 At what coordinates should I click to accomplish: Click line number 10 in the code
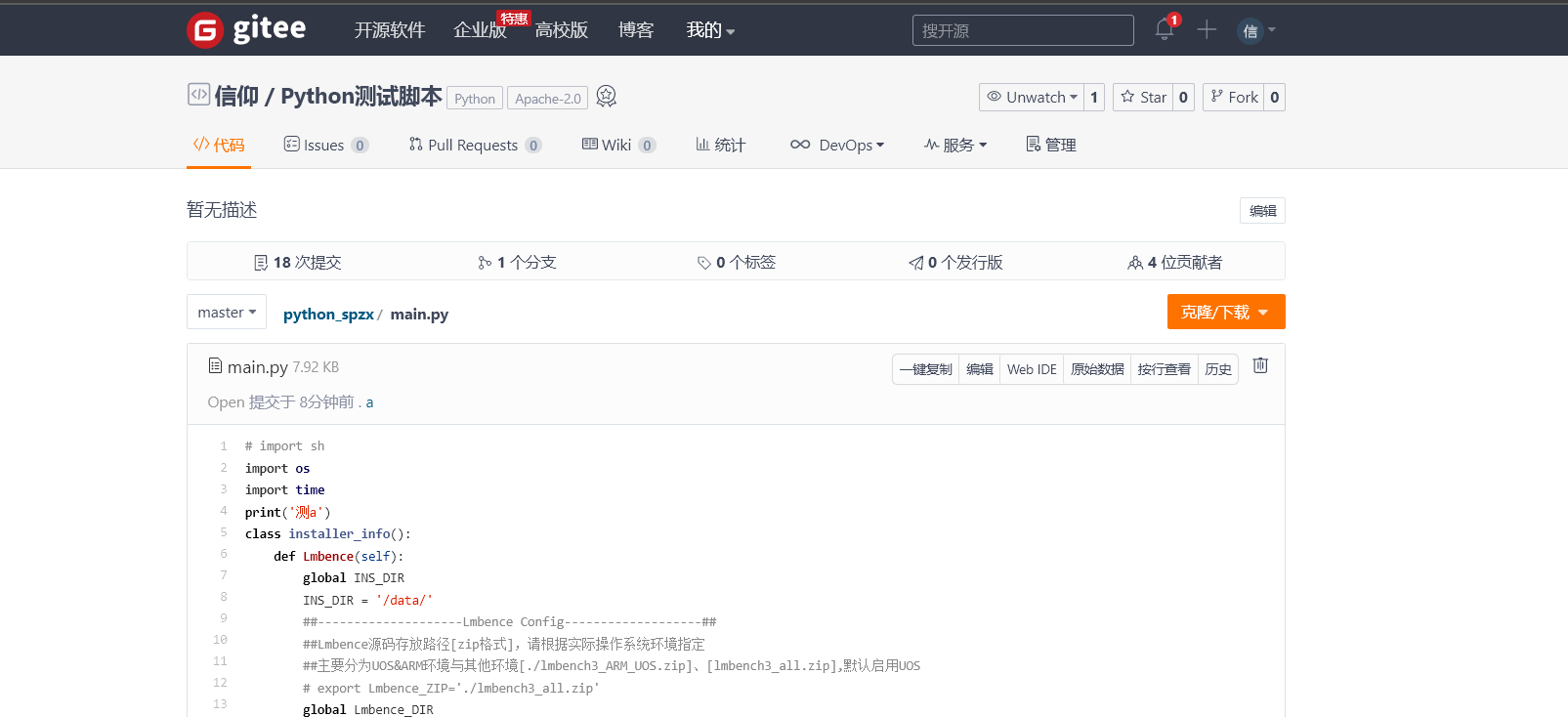220,640
